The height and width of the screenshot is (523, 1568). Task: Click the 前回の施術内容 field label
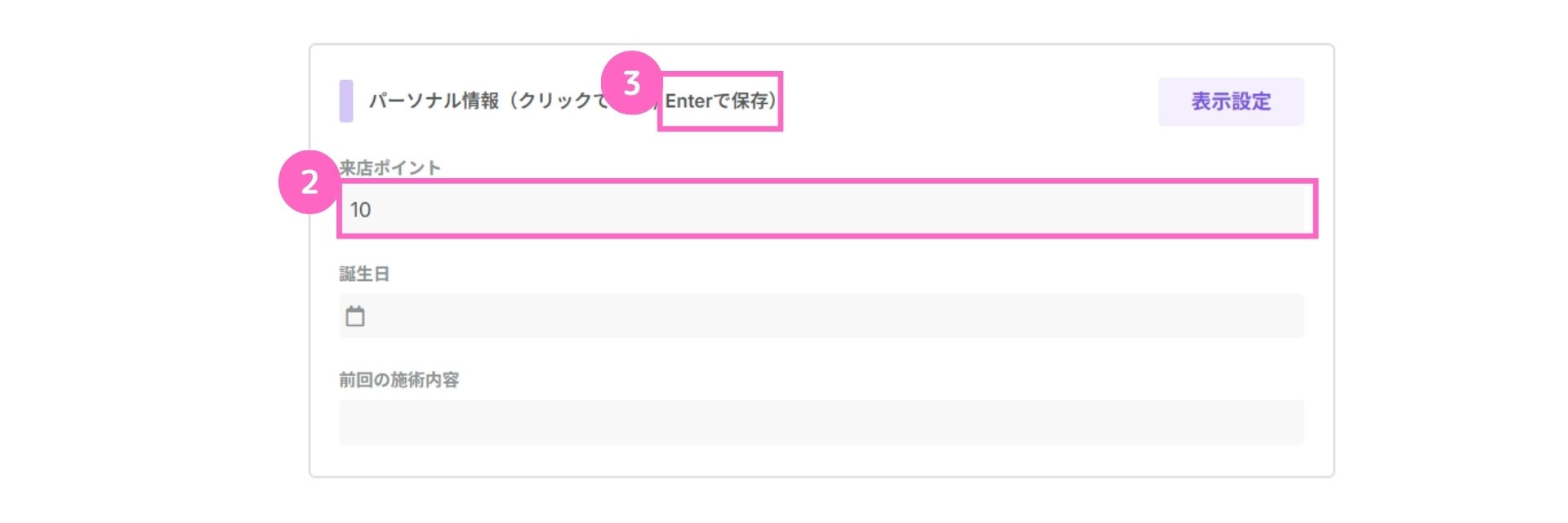[x=399, y=380]
